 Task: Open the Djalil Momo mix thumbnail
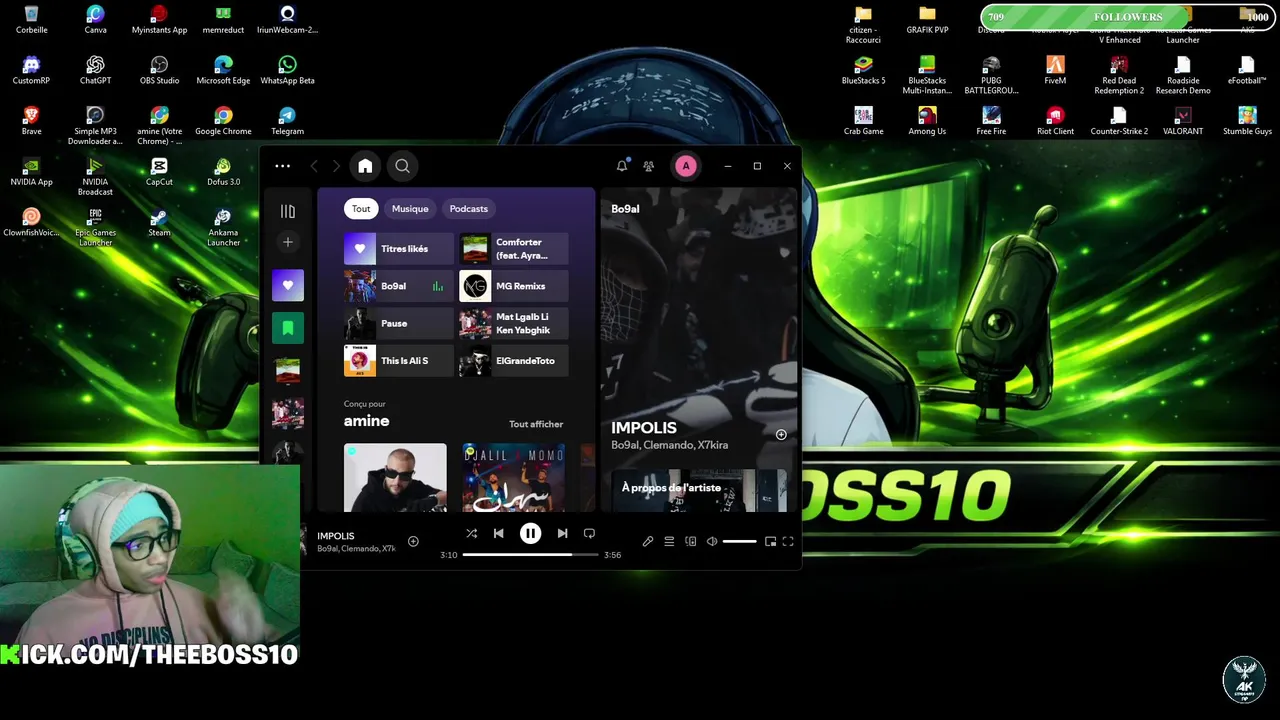513,478
